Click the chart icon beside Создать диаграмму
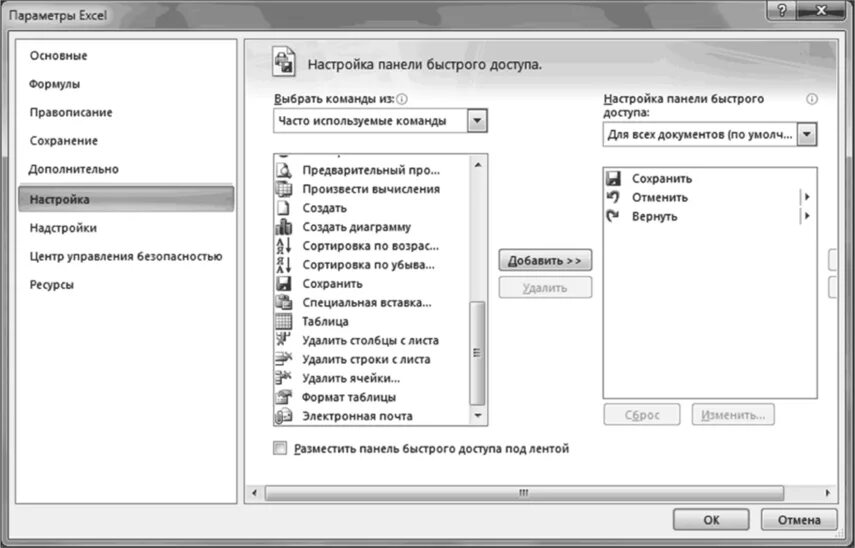This screenshot has height=548, width=855. [284, 227]
